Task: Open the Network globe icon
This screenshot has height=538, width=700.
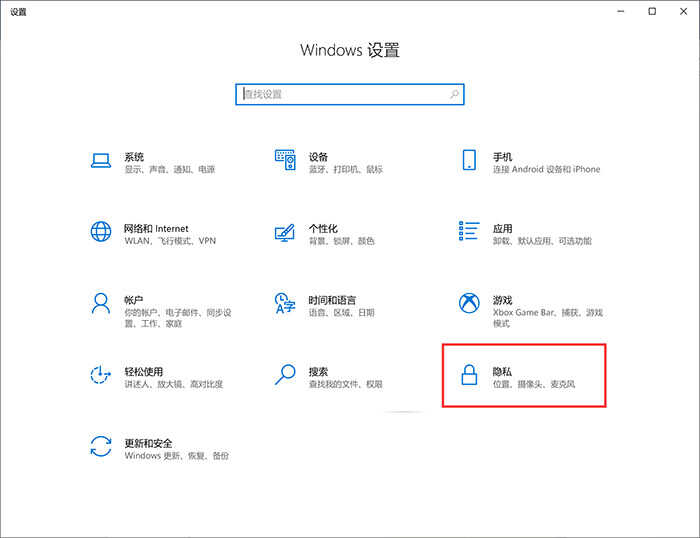Action: (x=101, y=232)
